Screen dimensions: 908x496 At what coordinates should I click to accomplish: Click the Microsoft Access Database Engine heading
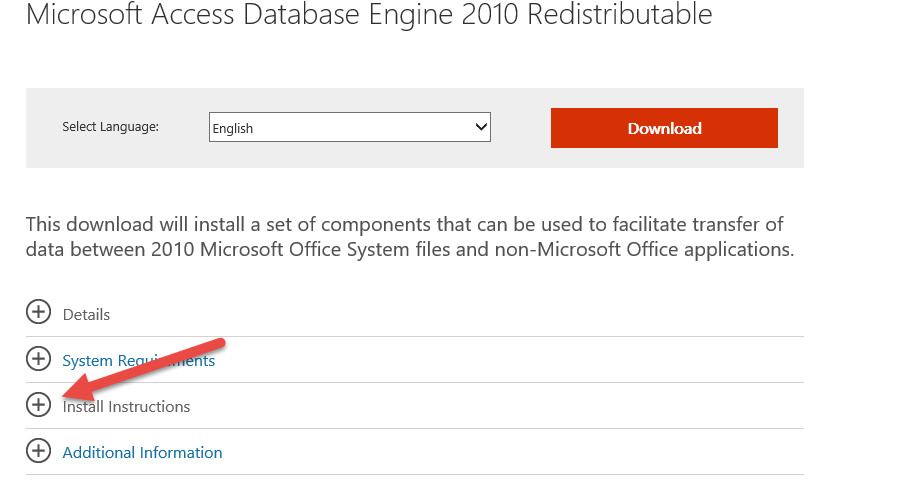[x=369, y=14]
